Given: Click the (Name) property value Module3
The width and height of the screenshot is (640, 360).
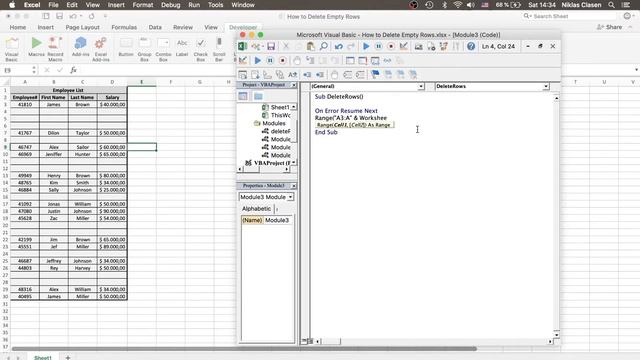Looking at the screenshot, I should pos(278,220).
